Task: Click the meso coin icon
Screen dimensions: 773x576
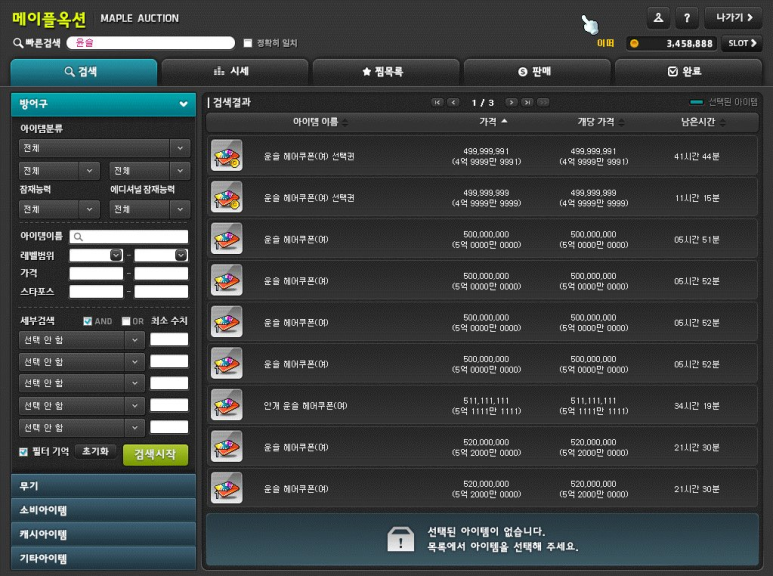Action: pyautogui.click(x=634, y=43)
